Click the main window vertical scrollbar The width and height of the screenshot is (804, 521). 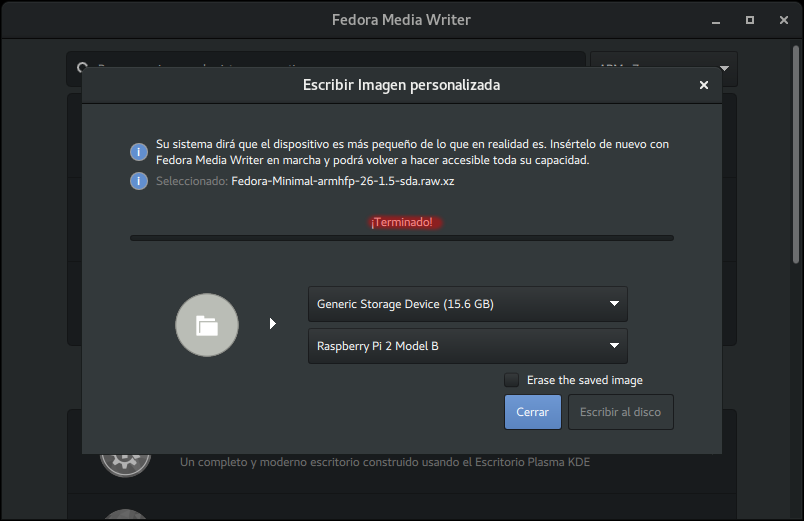point(796,155)
